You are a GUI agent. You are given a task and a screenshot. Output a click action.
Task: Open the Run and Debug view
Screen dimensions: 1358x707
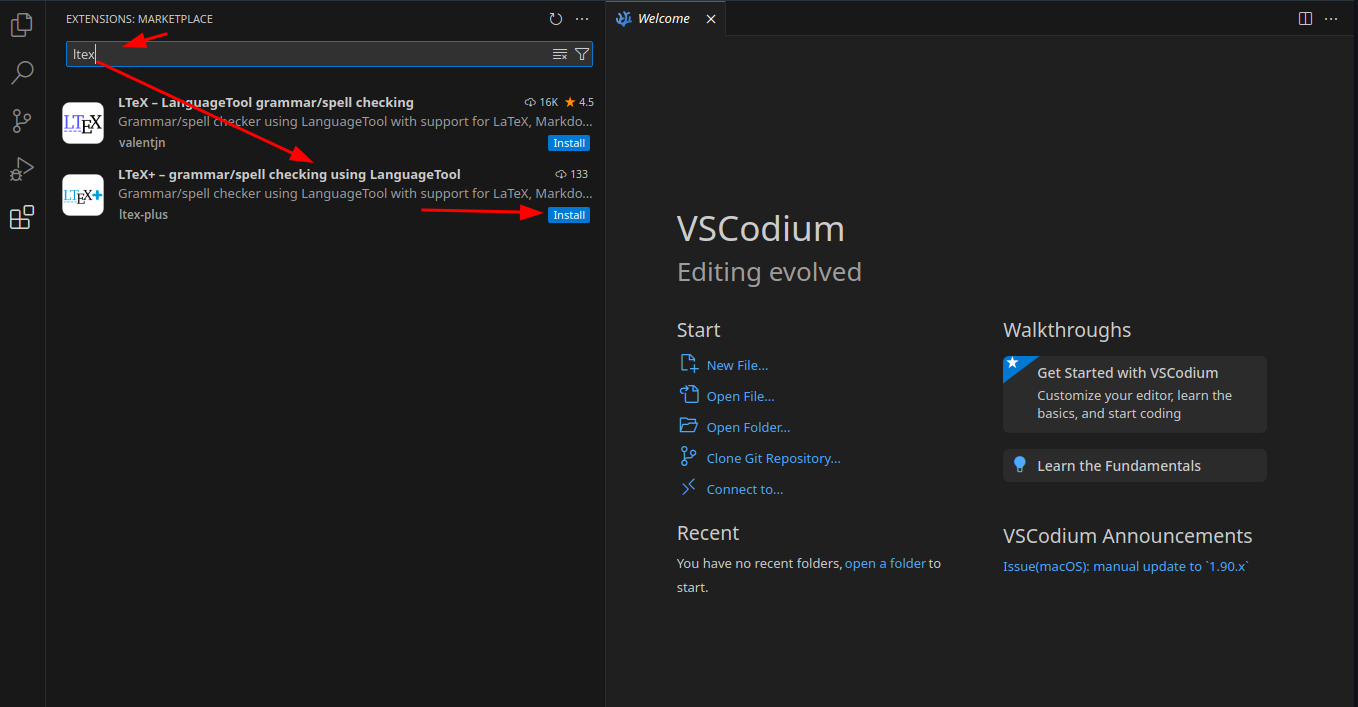coord(22,169)
